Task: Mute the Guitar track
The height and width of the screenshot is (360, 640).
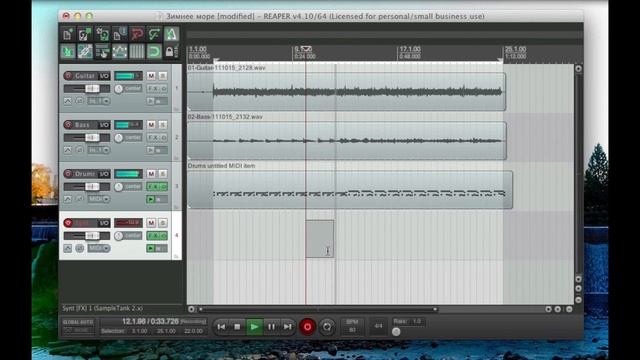Action: coord(151,76)
